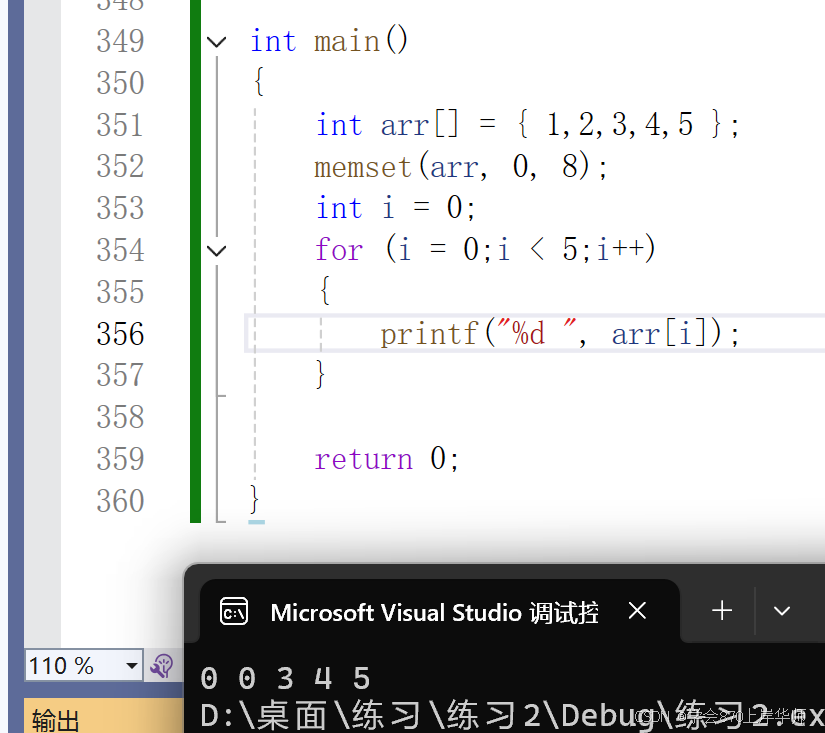Close the Visual Studio debug console tab
825x733 pixels.
(x=637, y=611)
